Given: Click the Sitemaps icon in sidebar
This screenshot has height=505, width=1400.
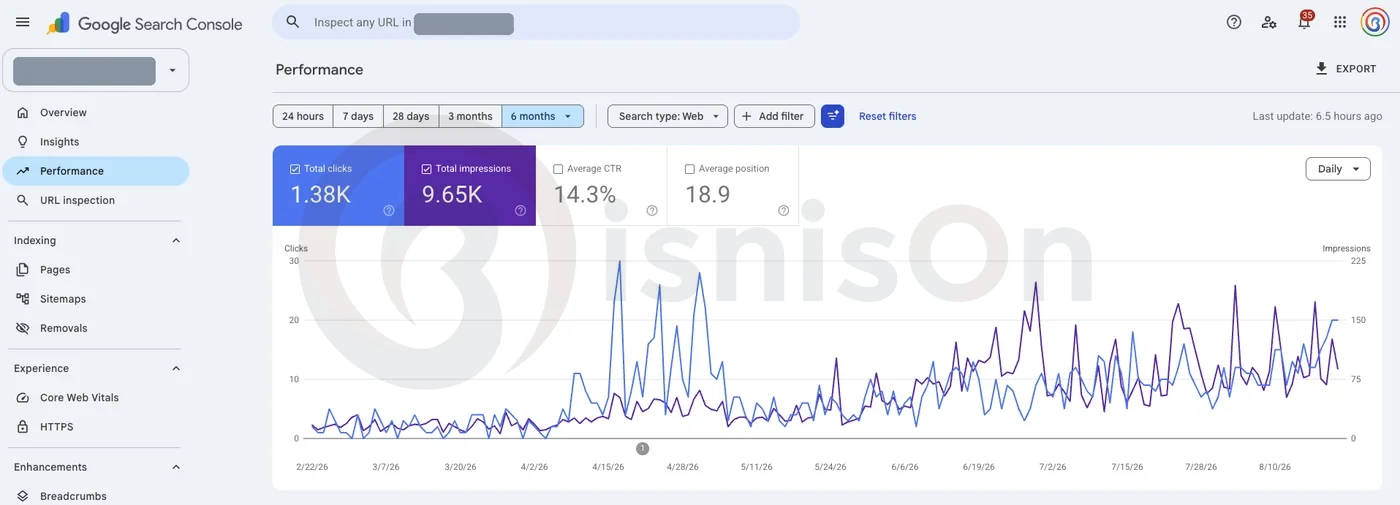Looking at the screenshot, I should tap(23, 299).
